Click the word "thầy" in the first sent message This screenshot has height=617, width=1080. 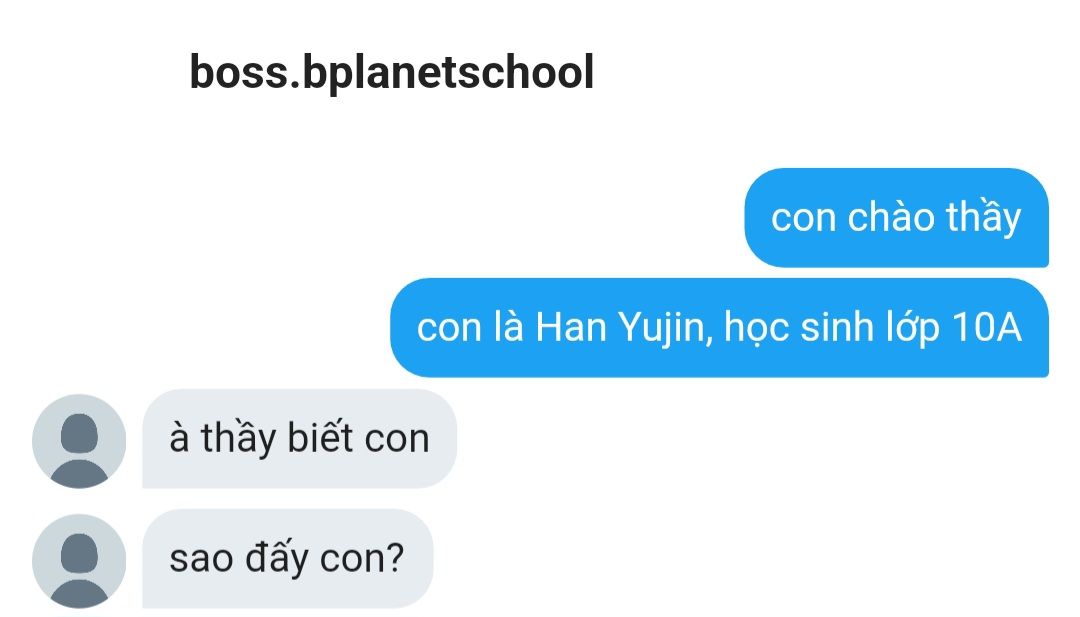click(983, 218)
